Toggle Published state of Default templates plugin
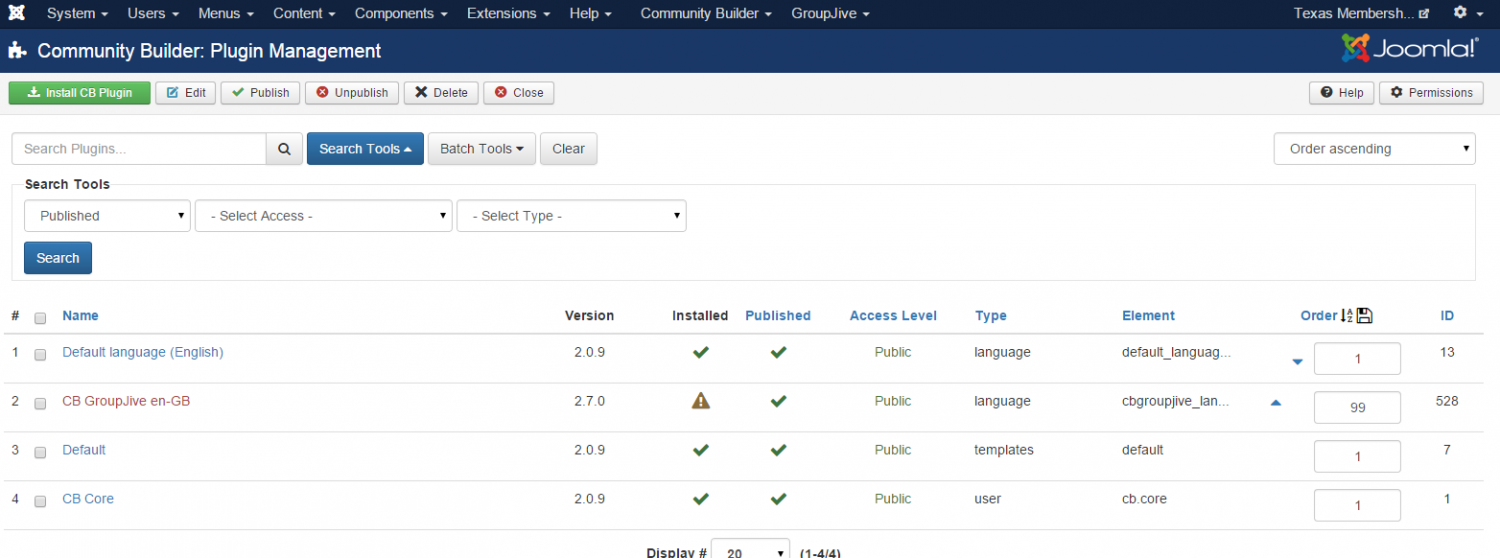Viewport: 1500px width, 558px height. (778, 450)
